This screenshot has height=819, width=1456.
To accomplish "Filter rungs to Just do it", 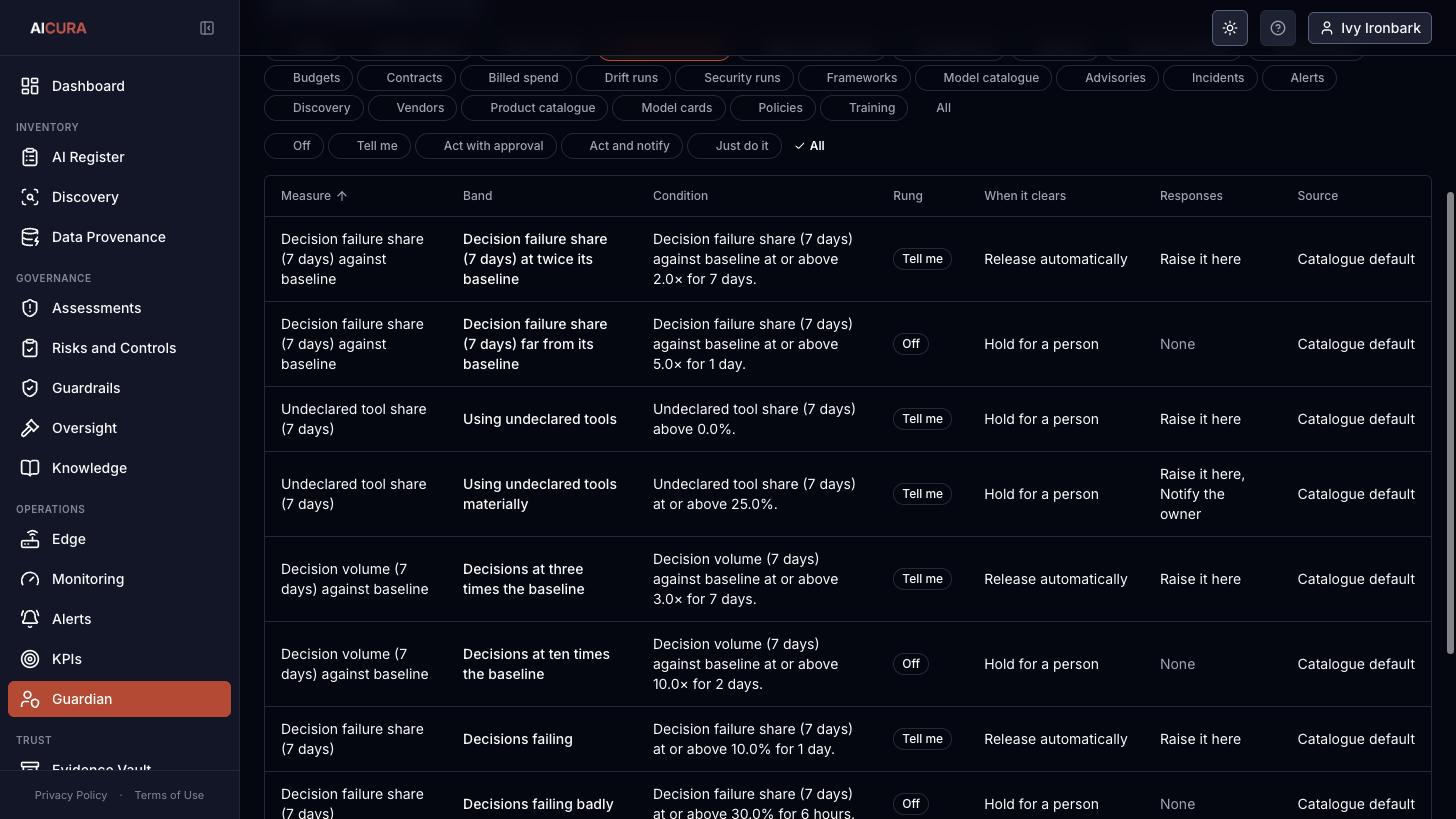I will click(x=734, y=146).
